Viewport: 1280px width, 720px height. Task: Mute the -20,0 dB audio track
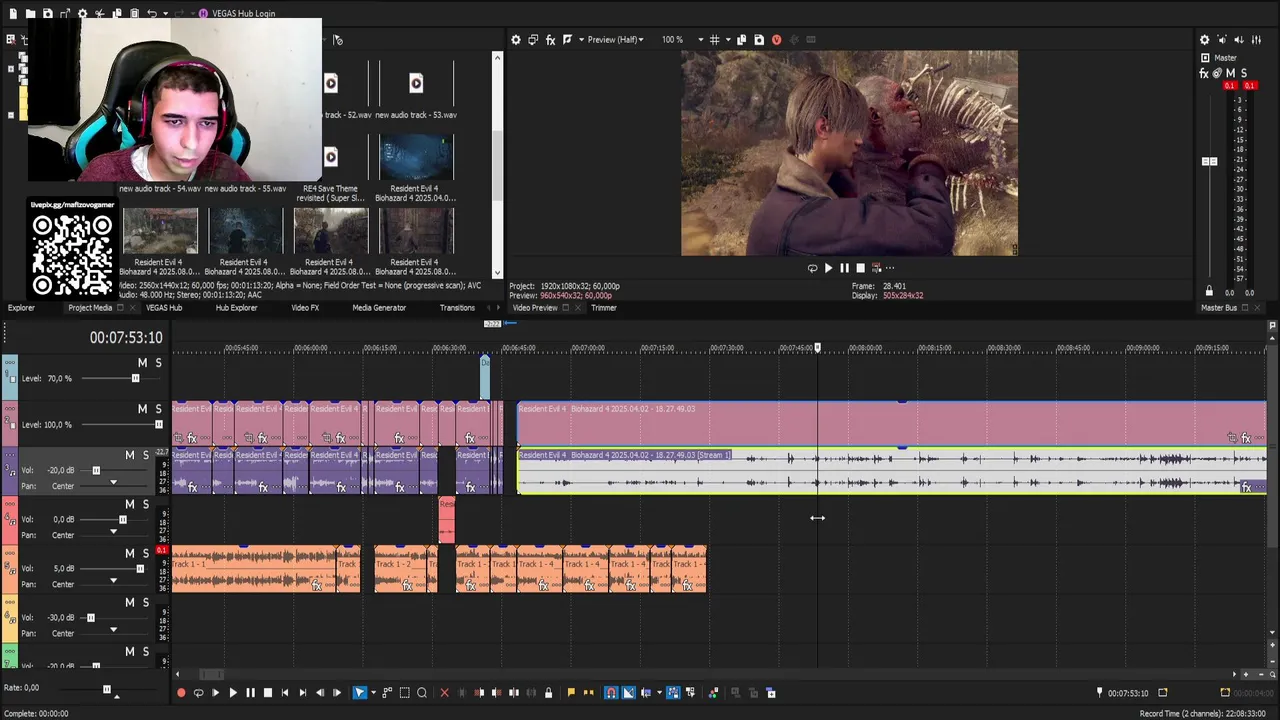[129, 455]
